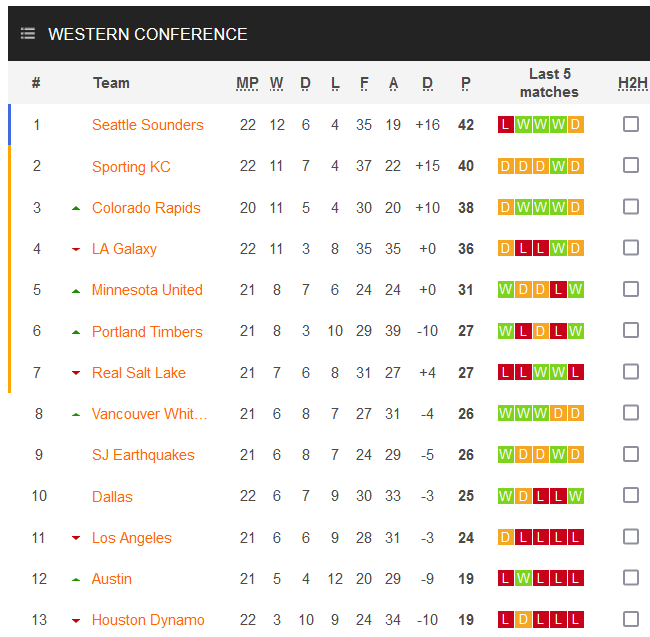Click the Western Conference header title
The width and height of the screenshot is (650, 637).
[148, 34]
